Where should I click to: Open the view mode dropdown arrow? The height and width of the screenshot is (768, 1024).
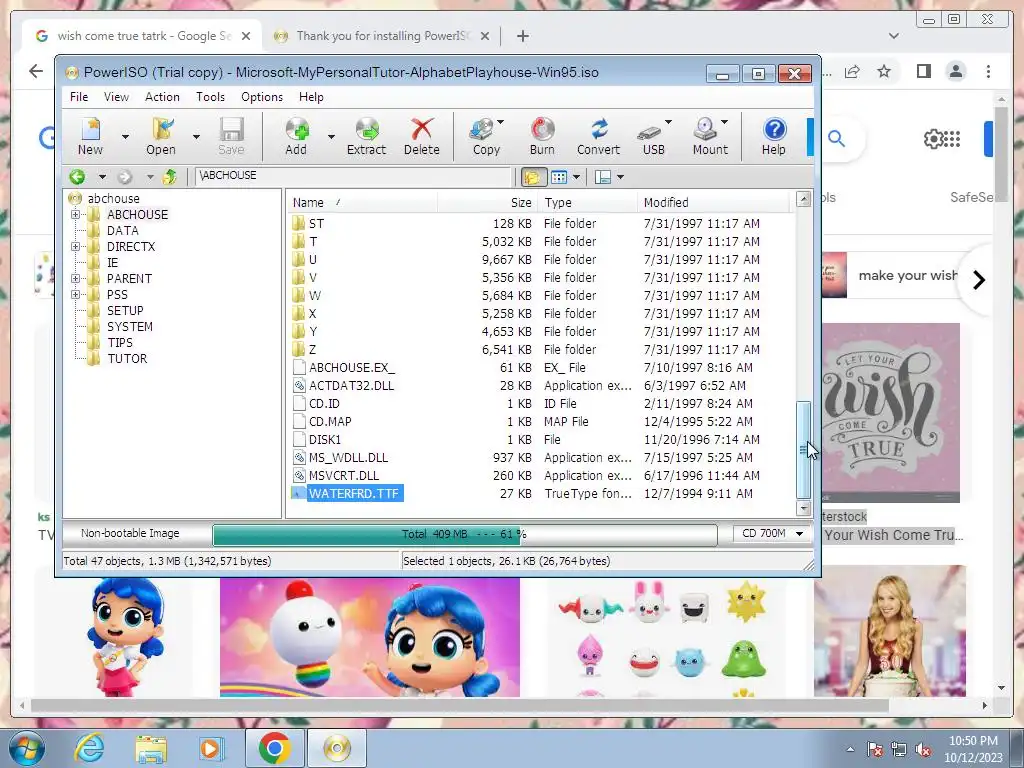point(577,177)
